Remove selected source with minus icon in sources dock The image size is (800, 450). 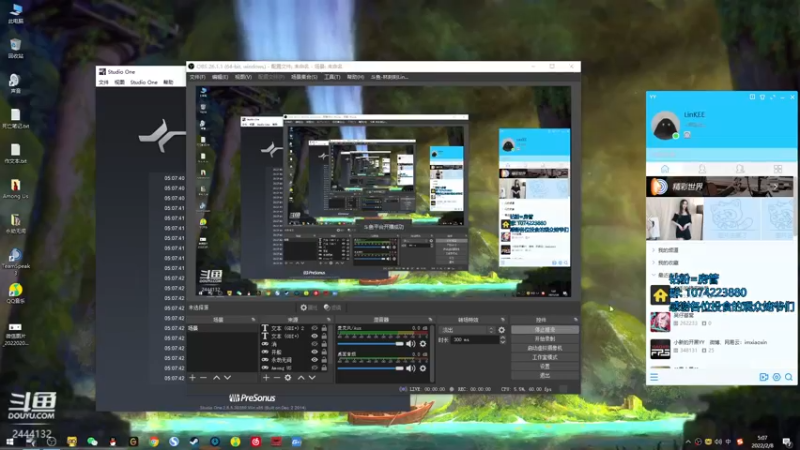tap(277, 378)
